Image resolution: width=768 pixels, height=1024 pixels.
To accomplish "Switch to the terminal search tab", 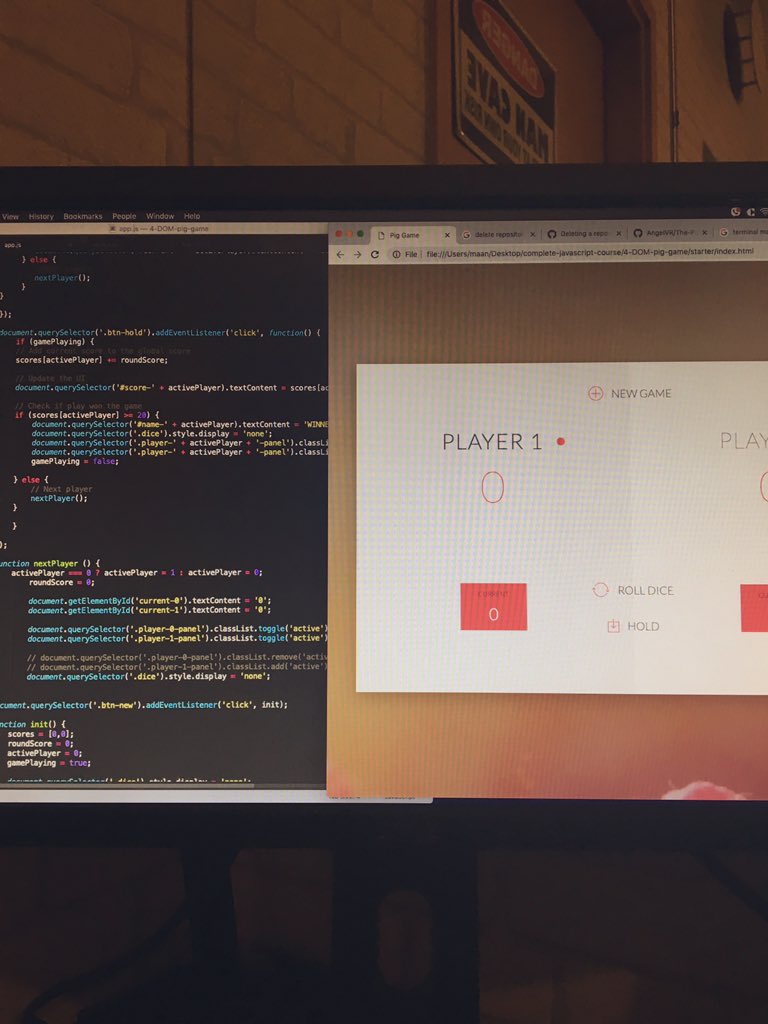I will (x=742, y=232).
